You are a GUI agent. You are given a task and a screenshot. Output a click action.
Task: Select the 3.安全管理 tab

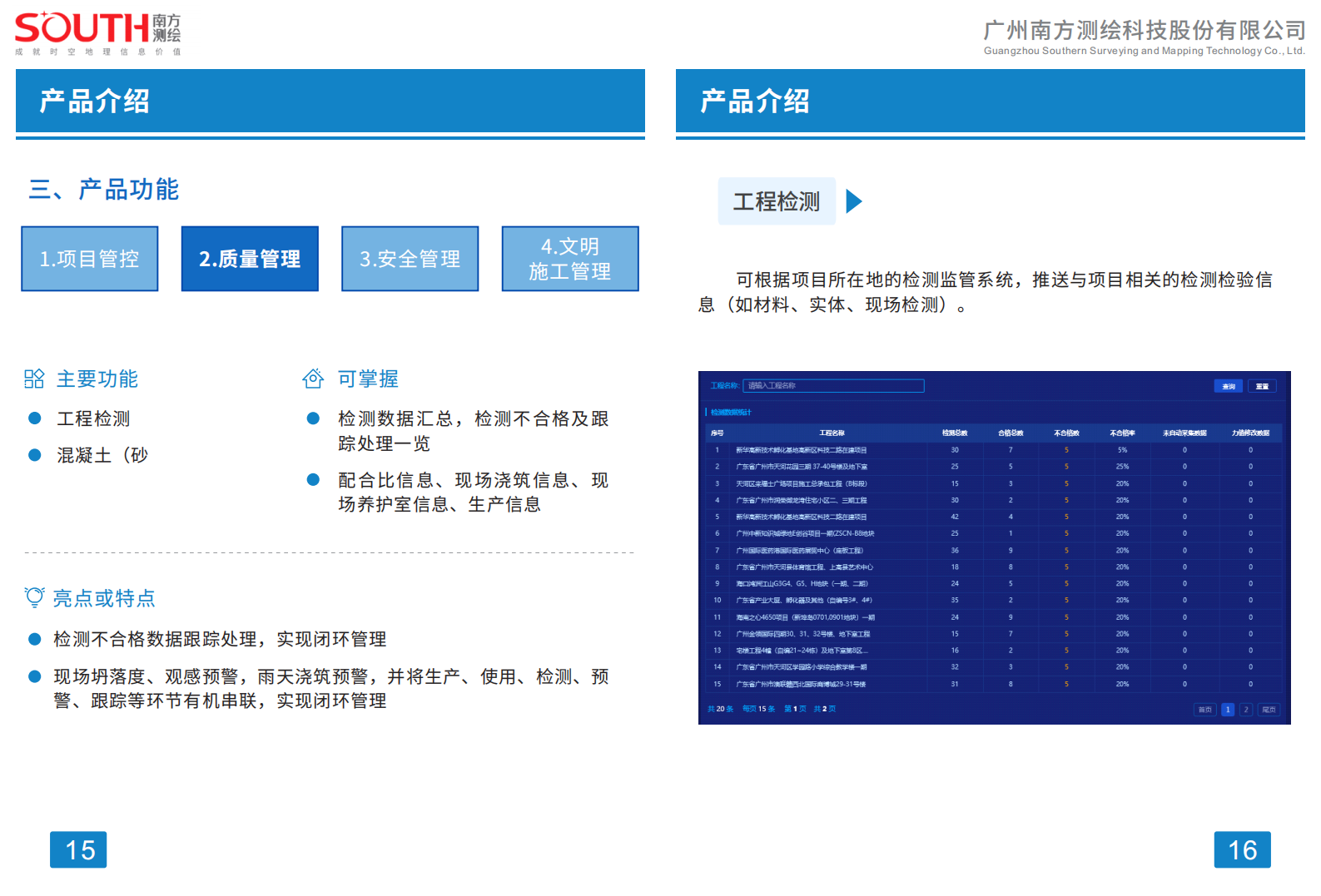(x=410, y=259)
